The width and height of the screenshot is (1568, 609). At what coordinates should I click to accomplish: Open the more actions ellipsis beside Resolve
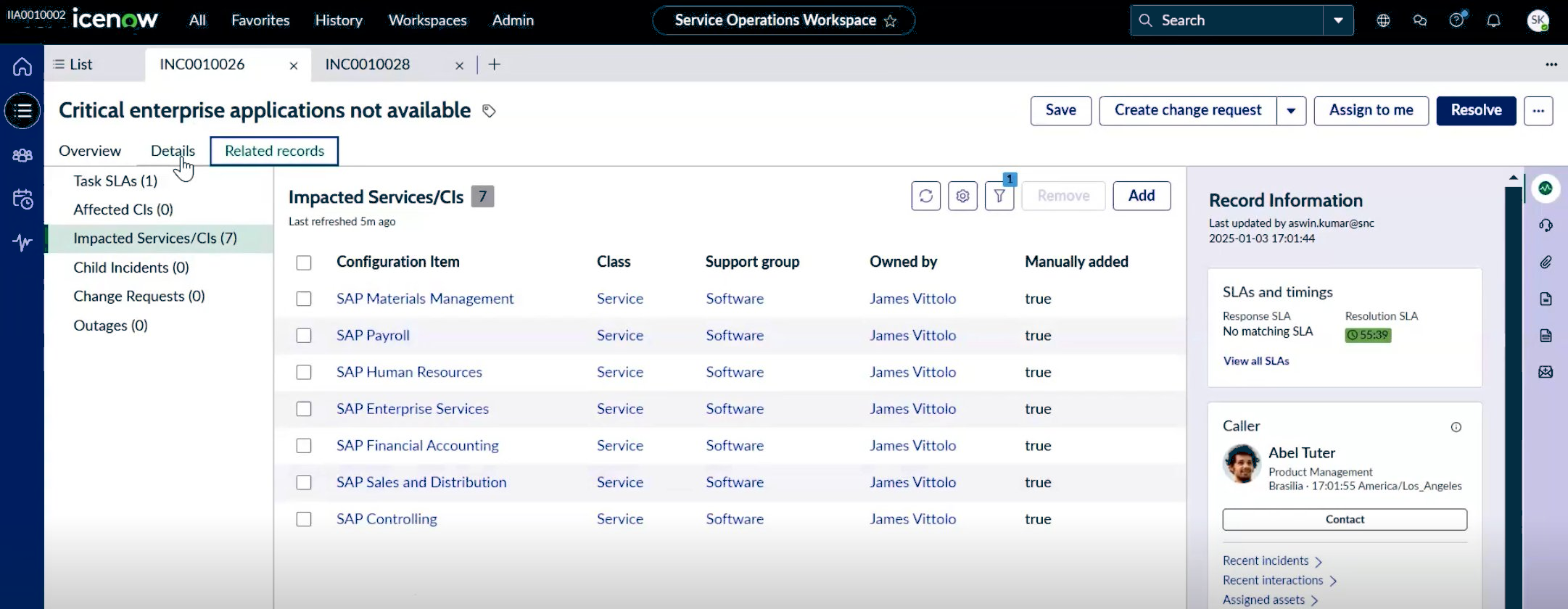click(1538, 111)
